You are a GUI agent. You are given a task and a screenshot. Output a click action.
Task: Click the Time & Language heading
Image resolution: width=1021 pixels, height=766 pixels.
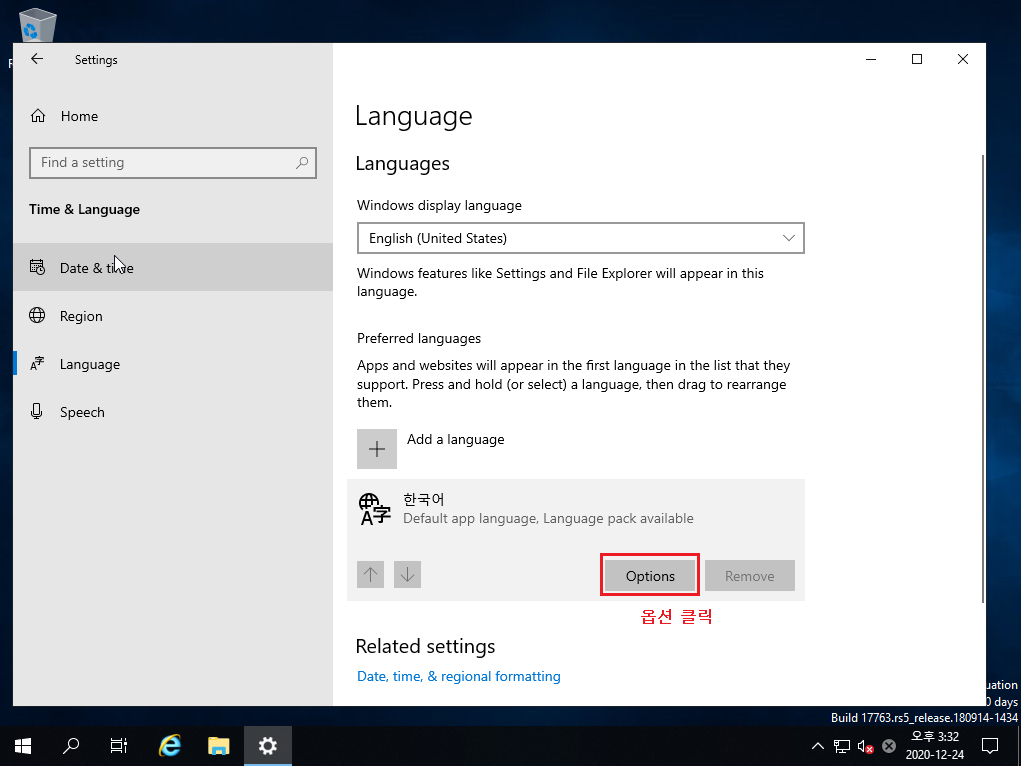click(x=85, y=210)
